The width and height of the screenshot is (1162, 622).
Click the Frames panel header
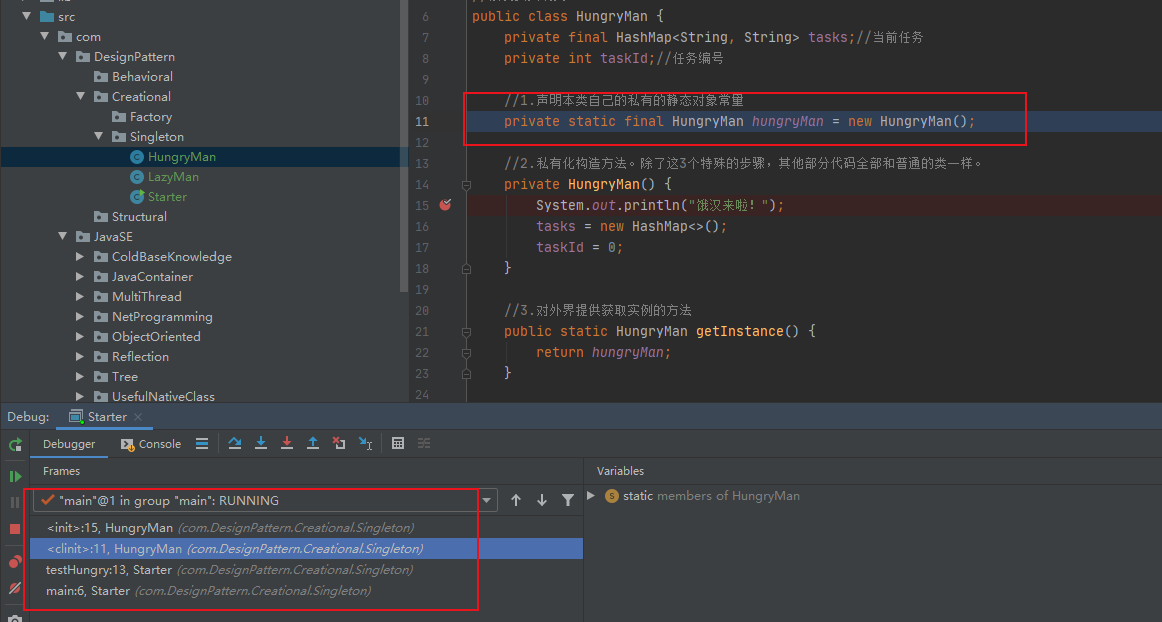[x=62, y=471]
